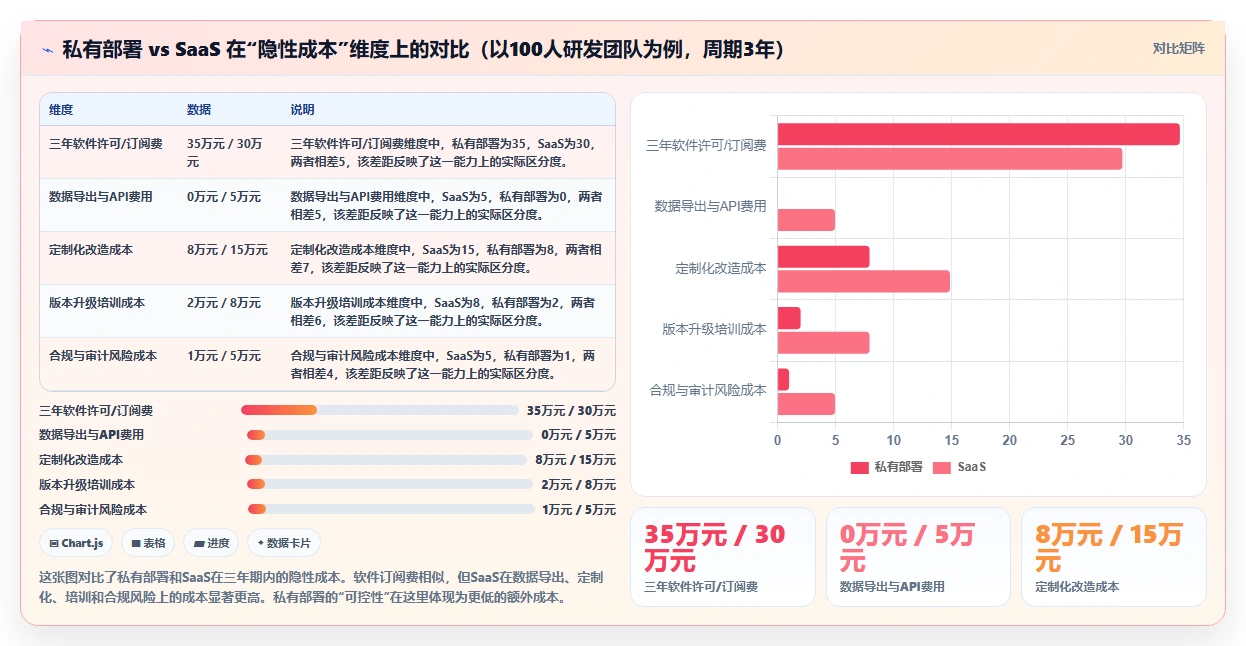The height and width of the screenshot is (646, 1246).
Task: Click the 说明 text starting 三年软件许可/订阅费维度中
Action: click(445, 152)
